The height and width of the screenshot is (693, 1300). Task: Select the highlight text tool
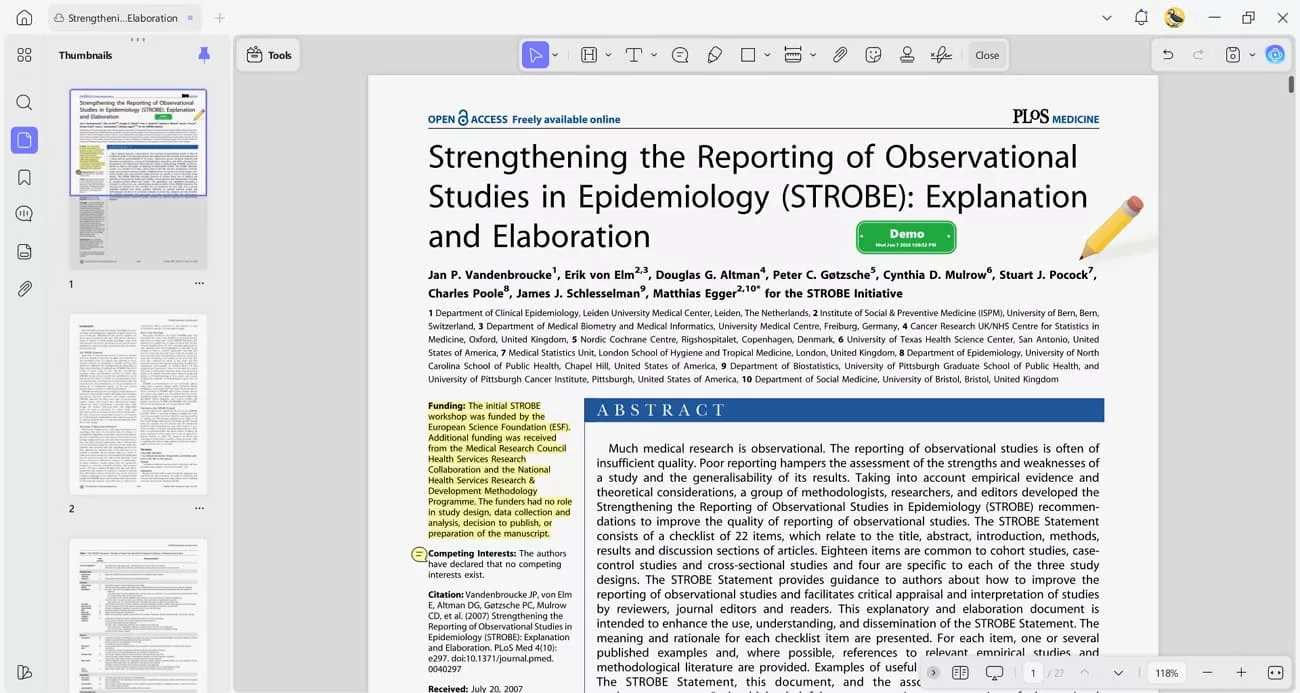(x=589, y=55)
